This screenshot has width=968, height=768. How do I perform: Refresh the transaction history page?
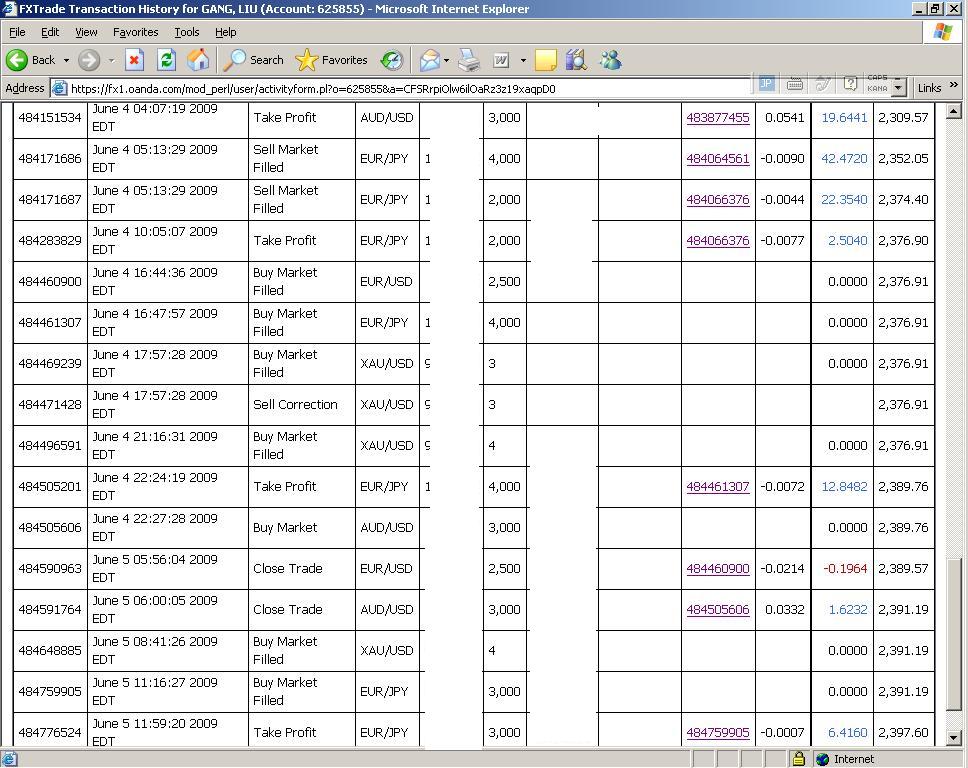click(166, 60)
